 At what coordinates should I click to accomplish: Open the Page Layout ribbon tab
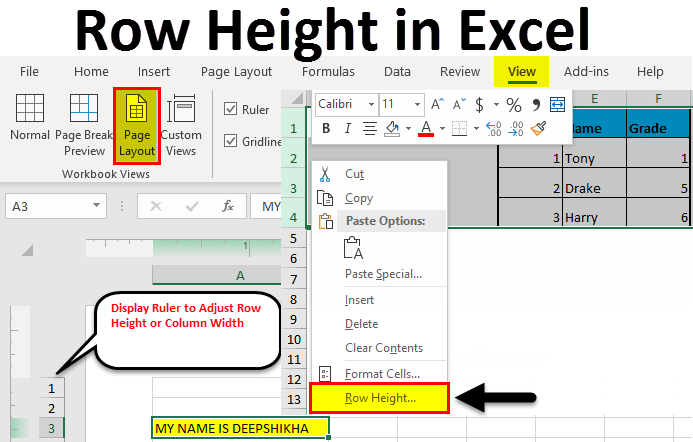click(x=236, y=72)
